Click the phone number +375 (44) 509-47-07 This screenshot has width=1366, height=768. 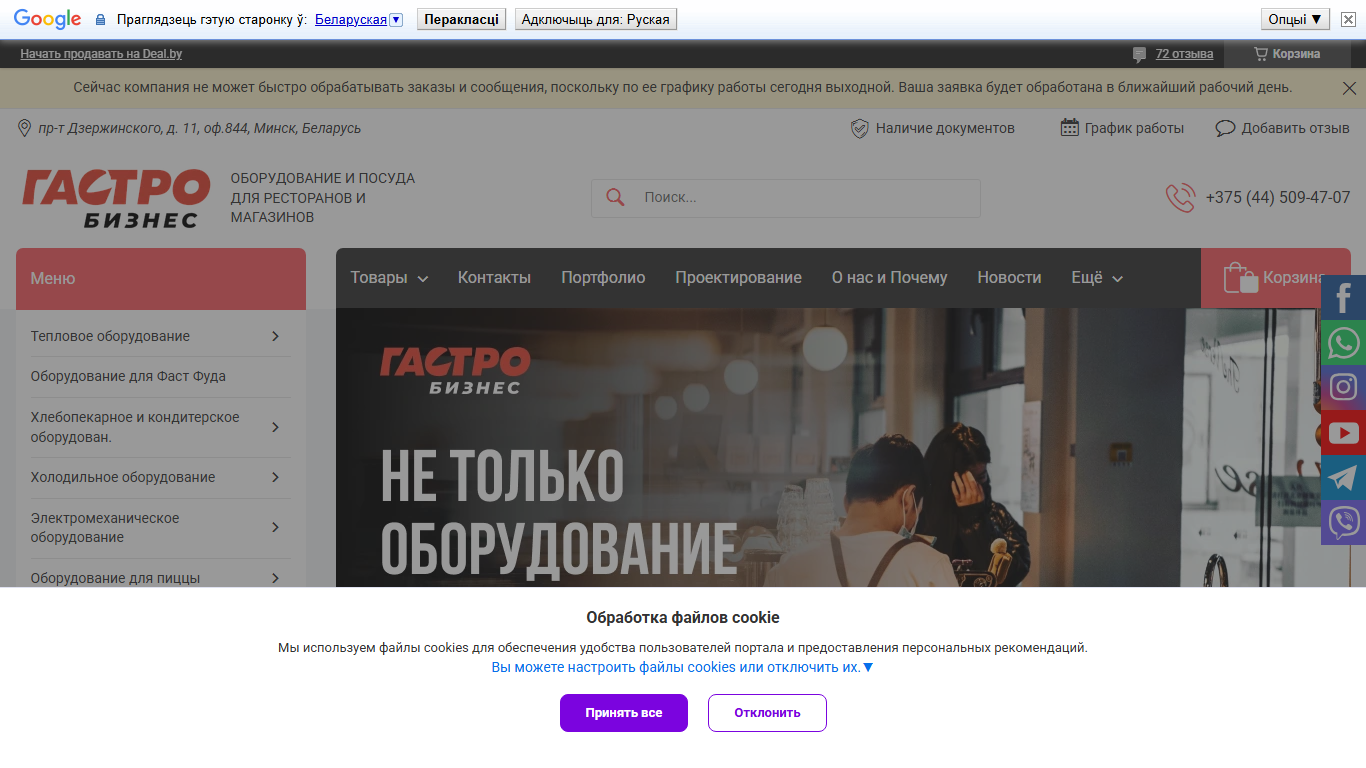coord(1278,197)
